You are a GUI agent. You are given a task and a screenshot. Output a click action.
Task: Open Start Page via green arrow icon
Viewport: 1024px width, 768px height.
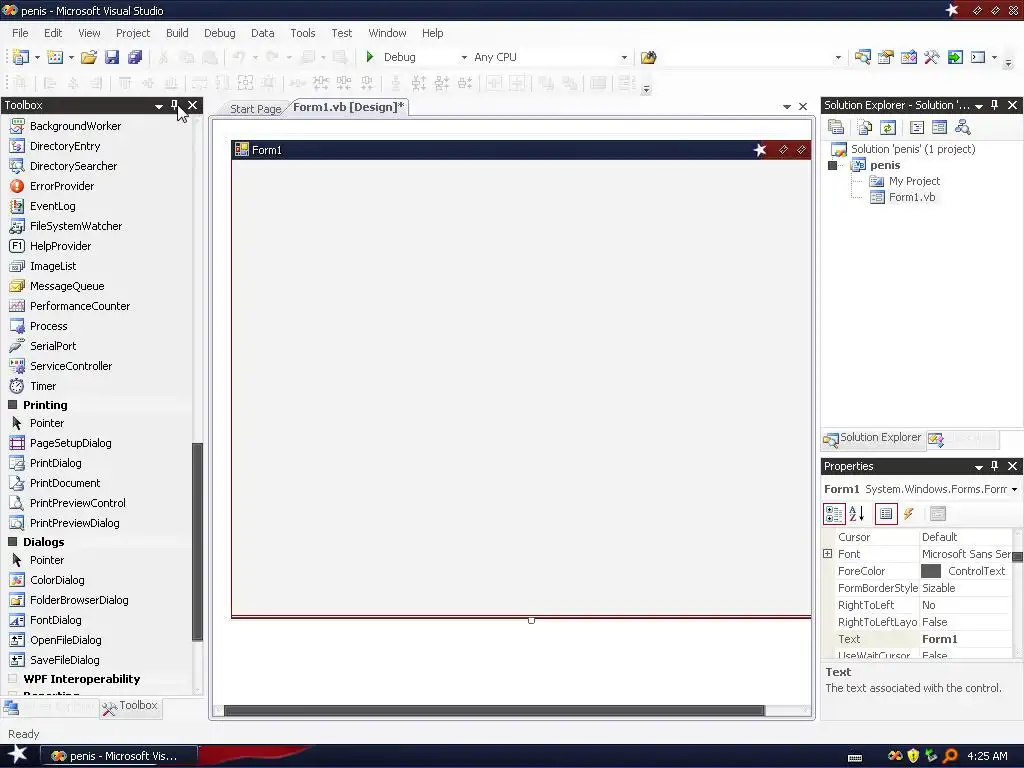click(x=955, y=57)
